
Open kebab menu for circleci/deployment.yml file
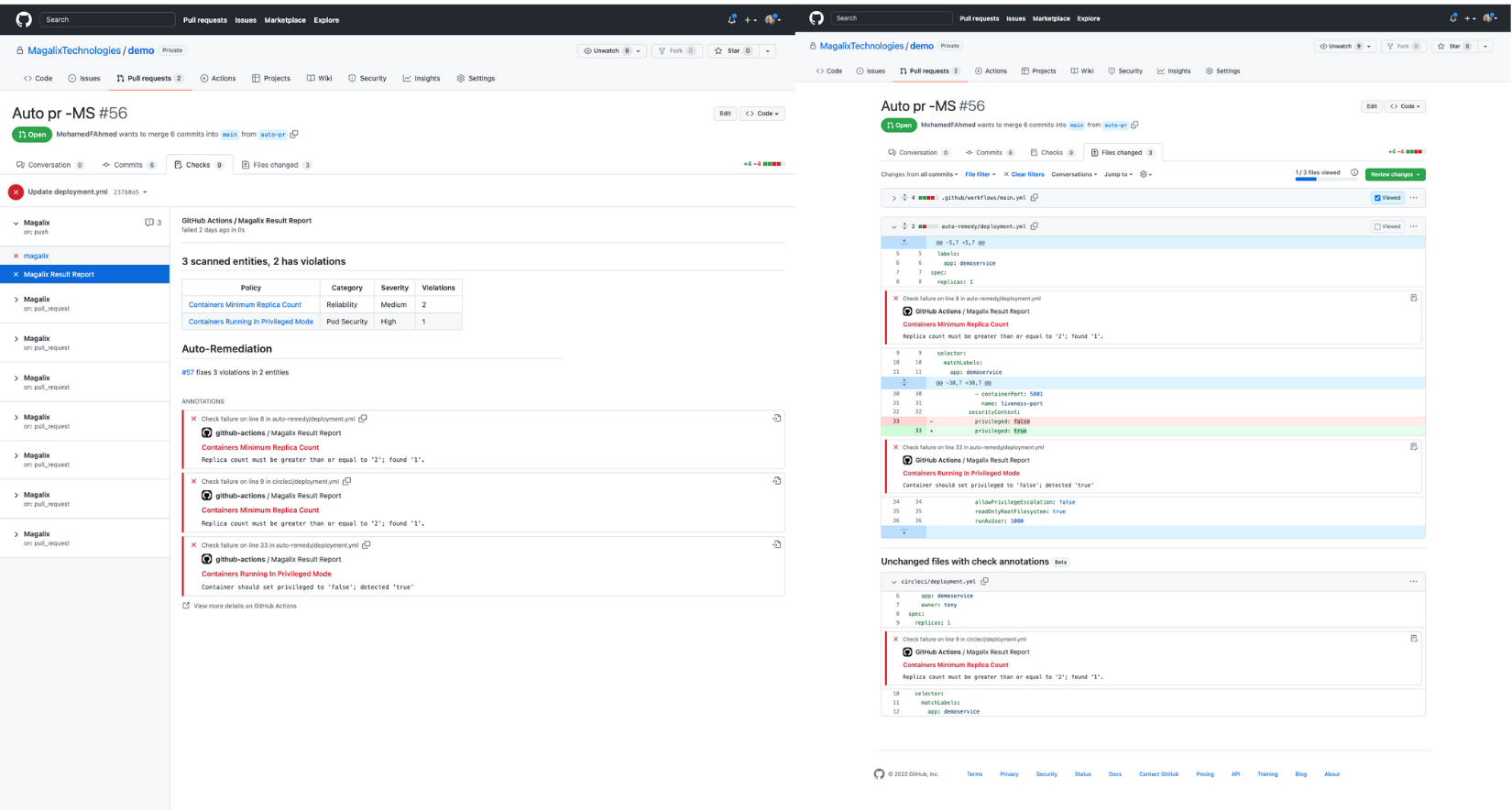pyautogui.click(x=1414, y=582)
